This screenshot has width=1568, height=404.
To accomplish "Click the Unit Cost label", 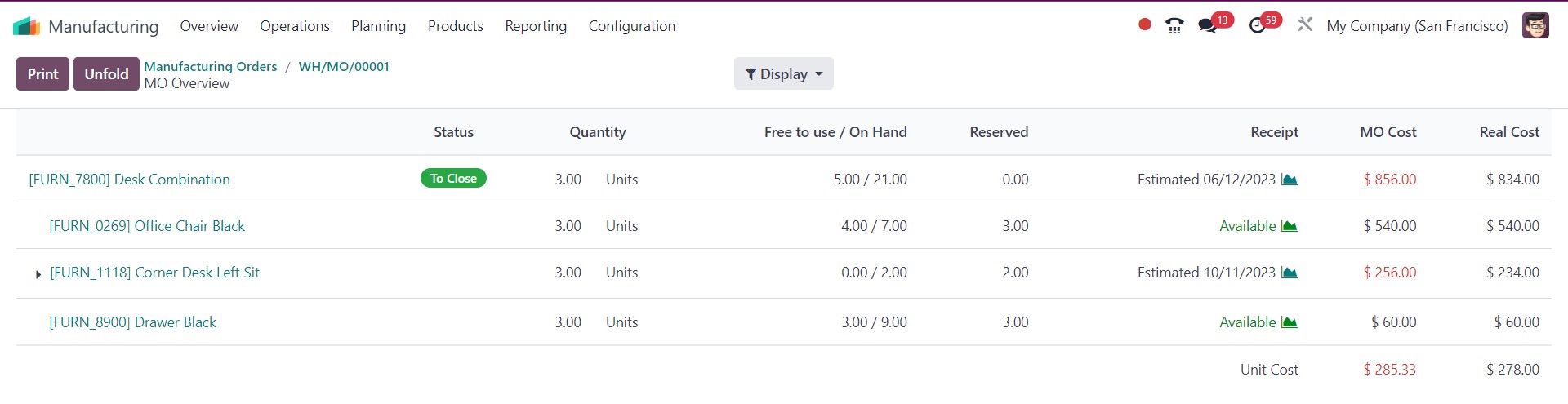I will click(x=1269, y=370).
